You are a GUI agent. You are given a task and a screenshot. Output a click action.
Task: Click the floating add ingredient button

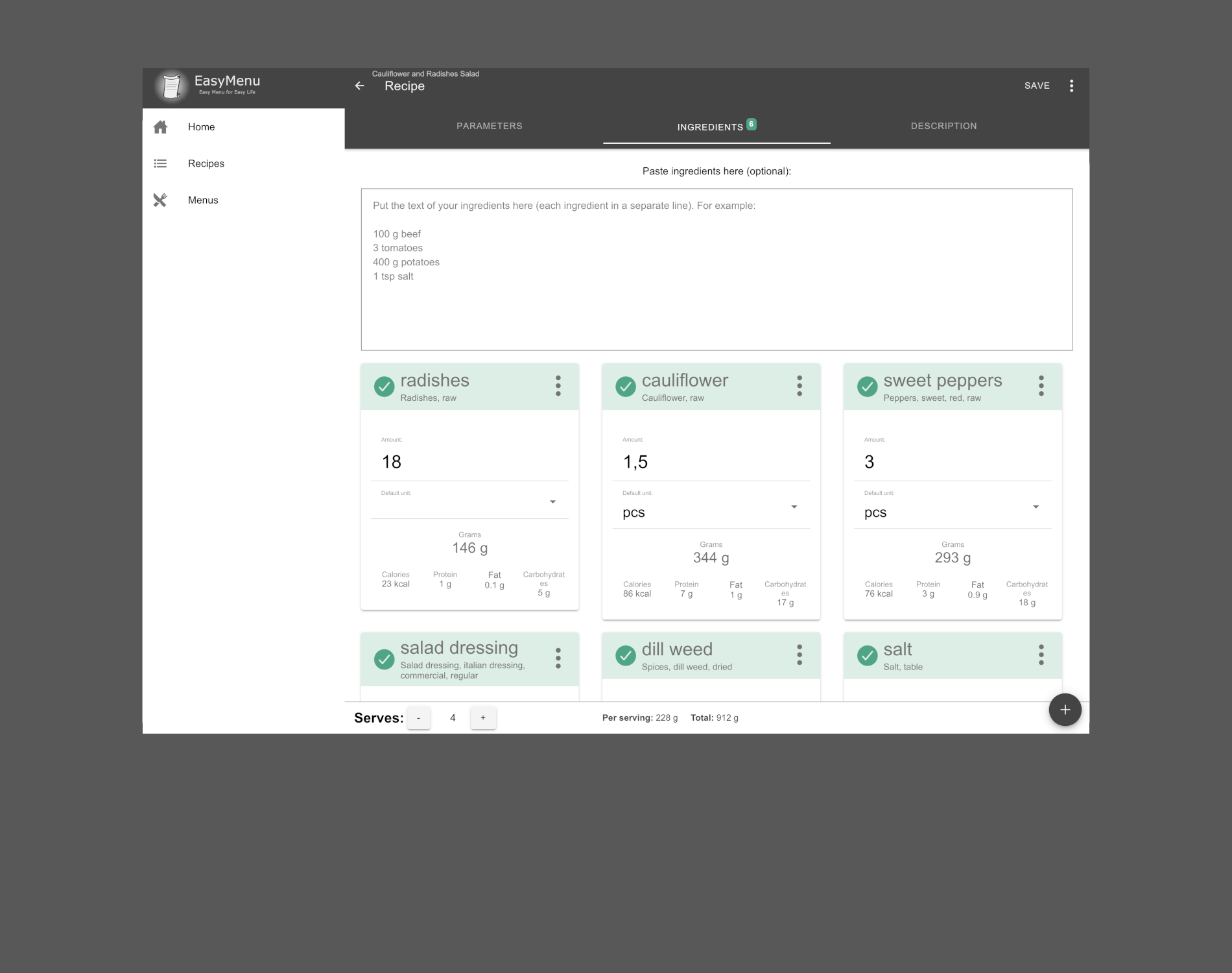point(1065,710)
